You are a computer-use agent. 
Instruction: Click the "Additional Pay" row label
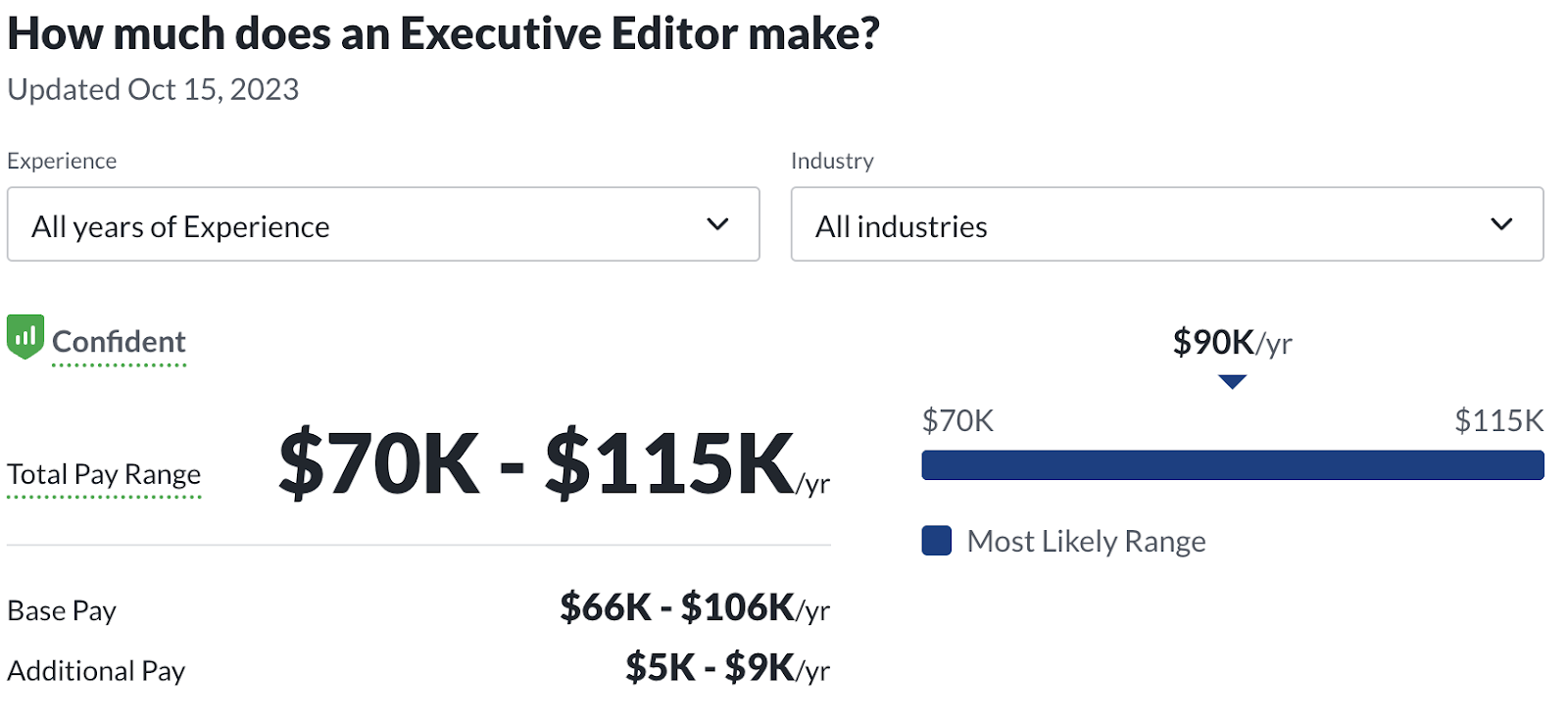point(96,671)
